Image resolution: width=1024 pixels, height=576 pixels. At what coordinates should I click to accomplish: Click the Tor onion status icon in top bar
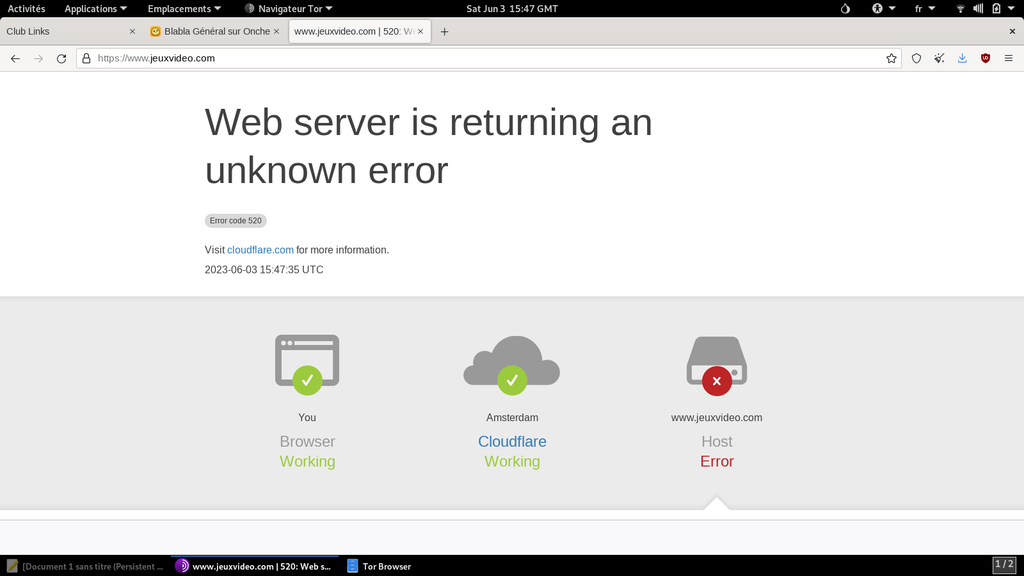845,8
